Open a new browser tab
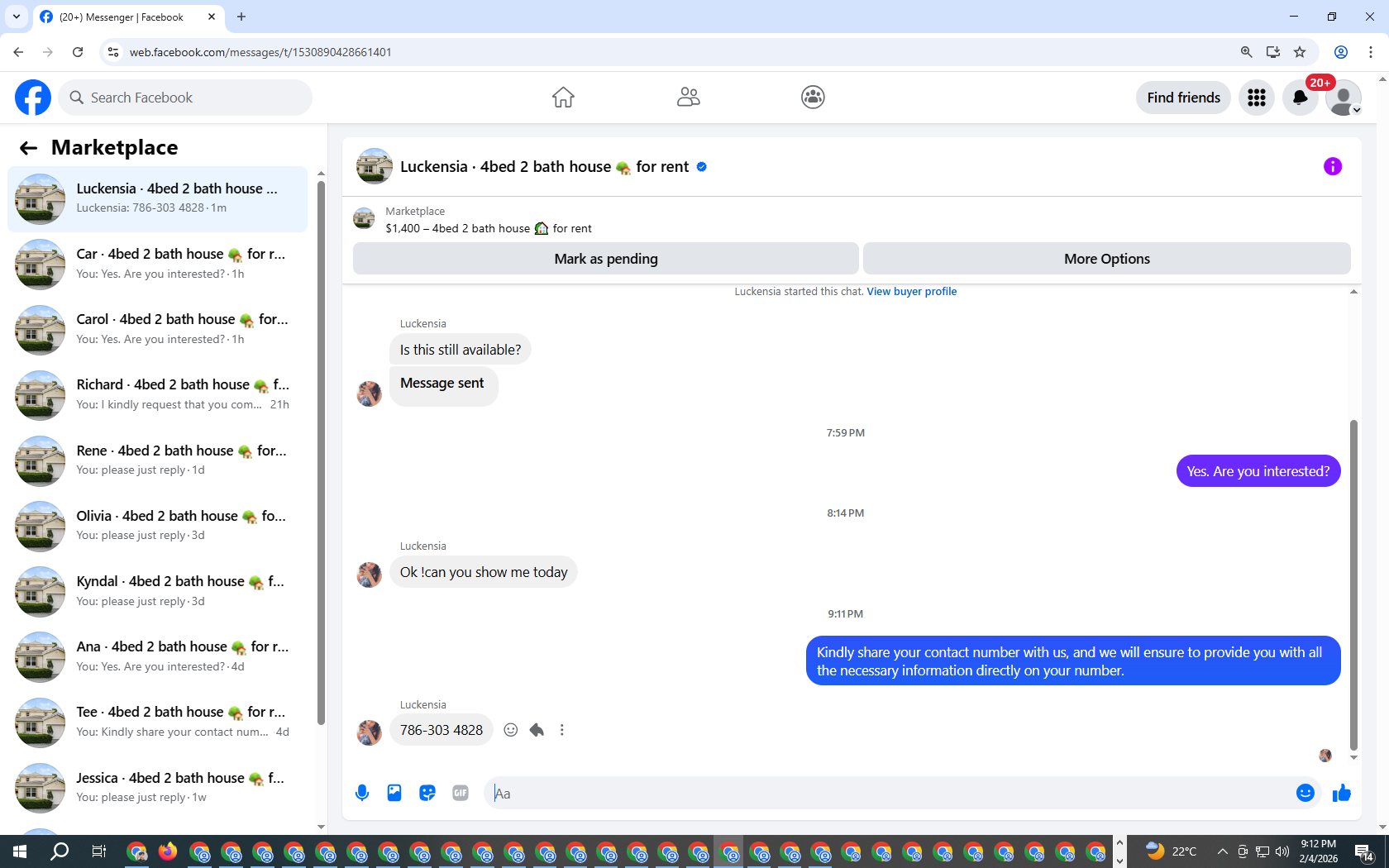This screenshot has height=868, width=1389. (x=241, y=17)
